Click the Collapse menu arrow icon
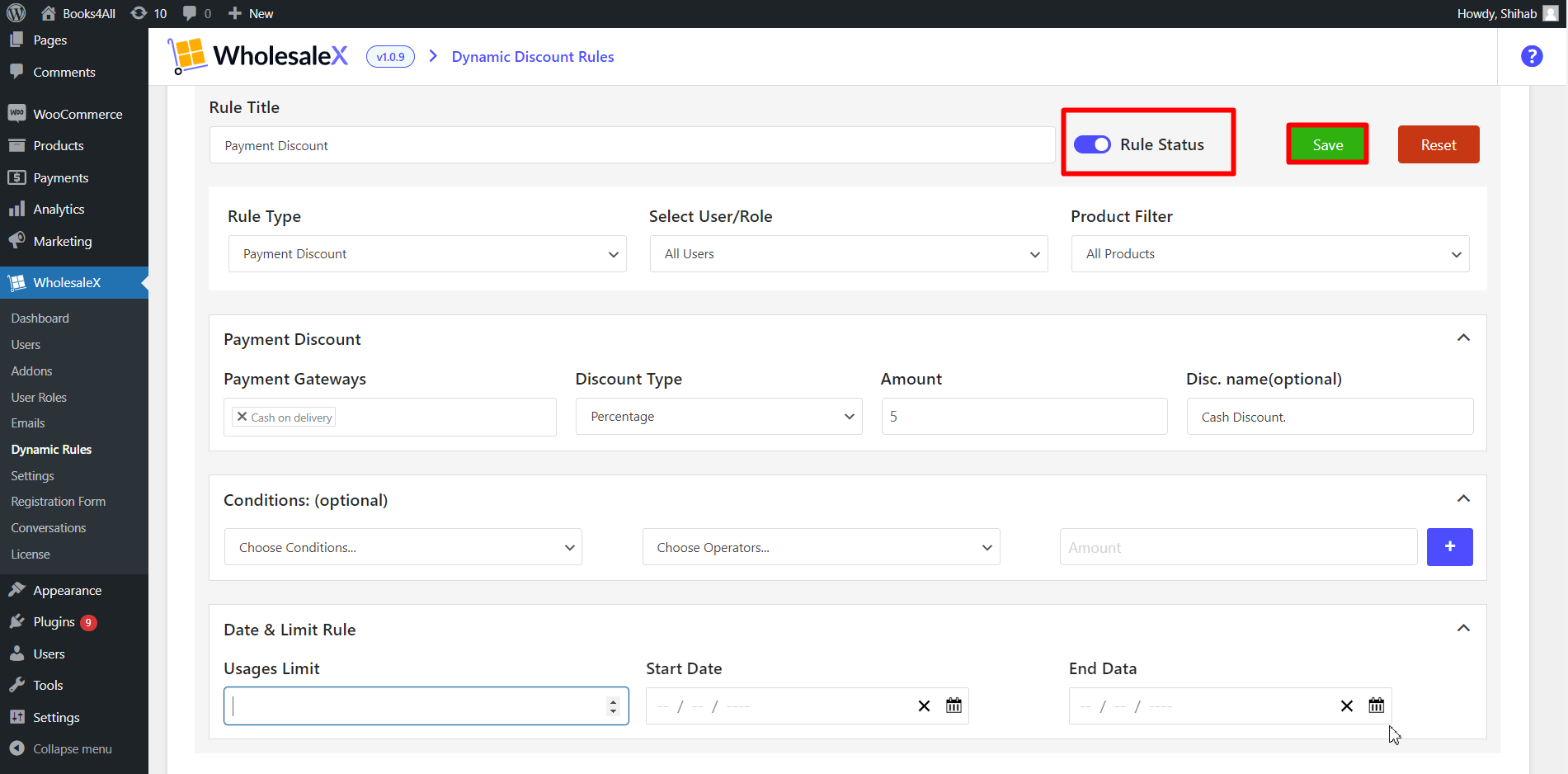 click(16, 748)
